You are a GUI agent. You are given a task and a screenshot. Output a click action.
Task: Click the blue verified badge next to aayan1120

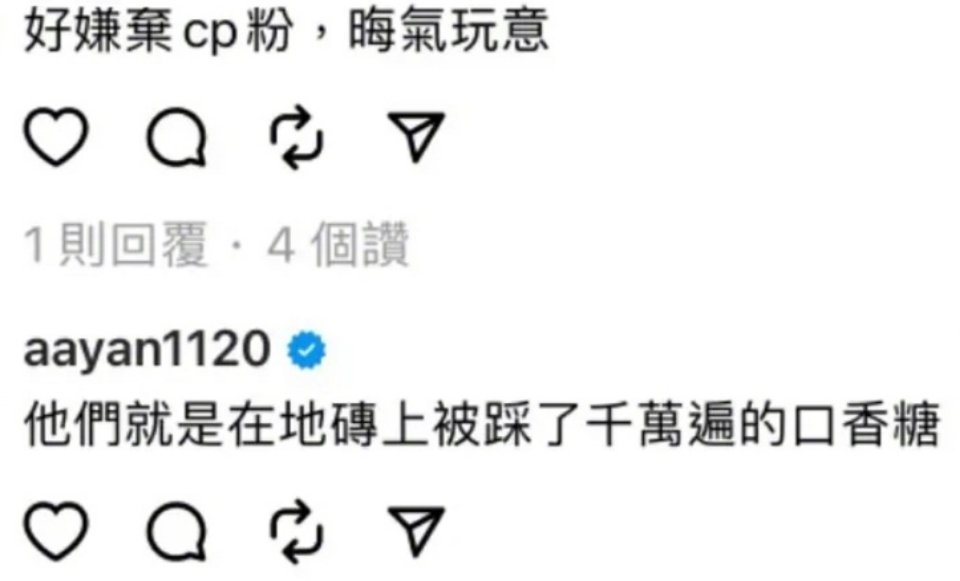point(307,350)
